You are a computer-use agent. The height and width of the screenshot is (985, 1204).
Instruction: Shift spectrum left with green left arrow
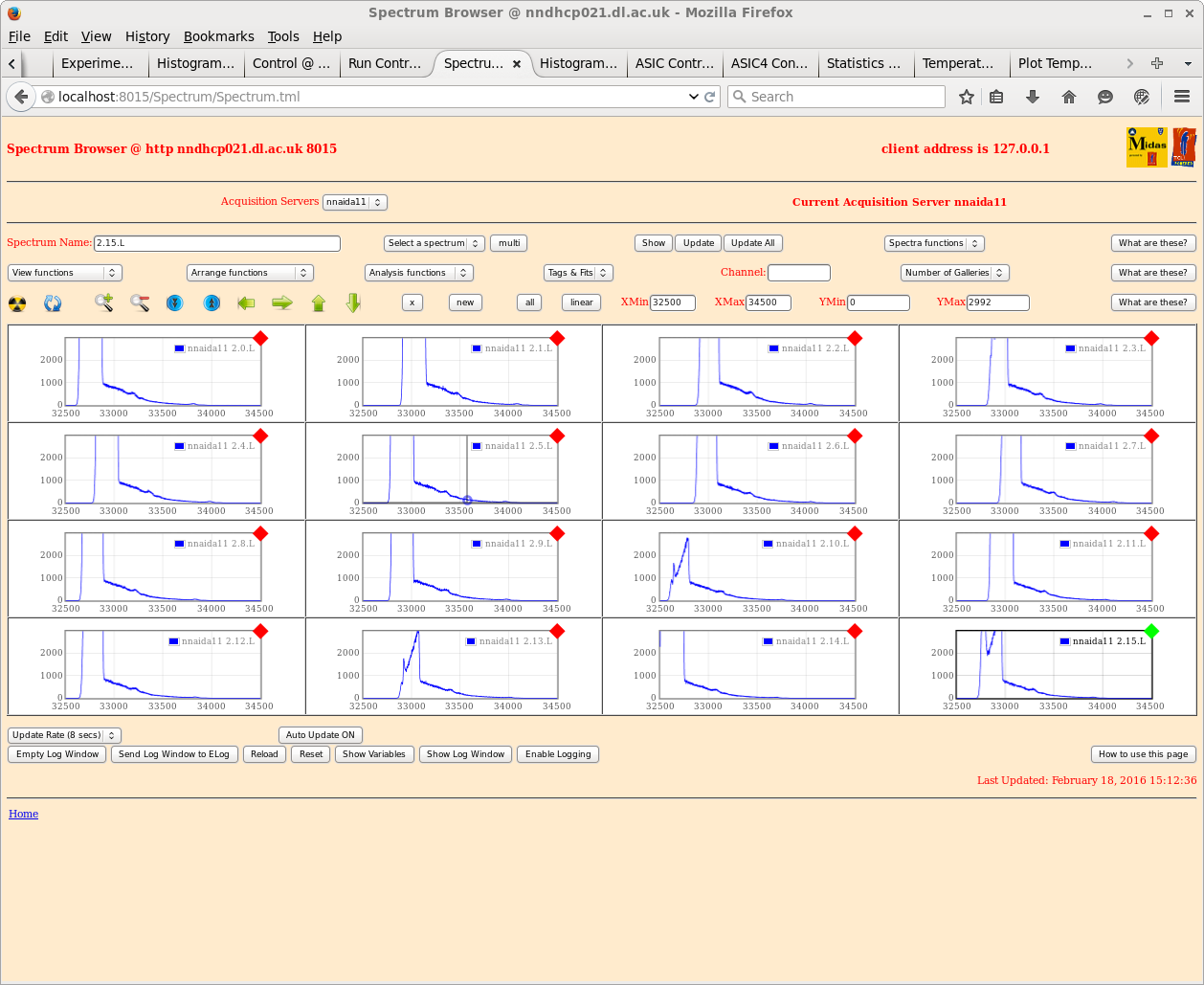pos(246,303)
